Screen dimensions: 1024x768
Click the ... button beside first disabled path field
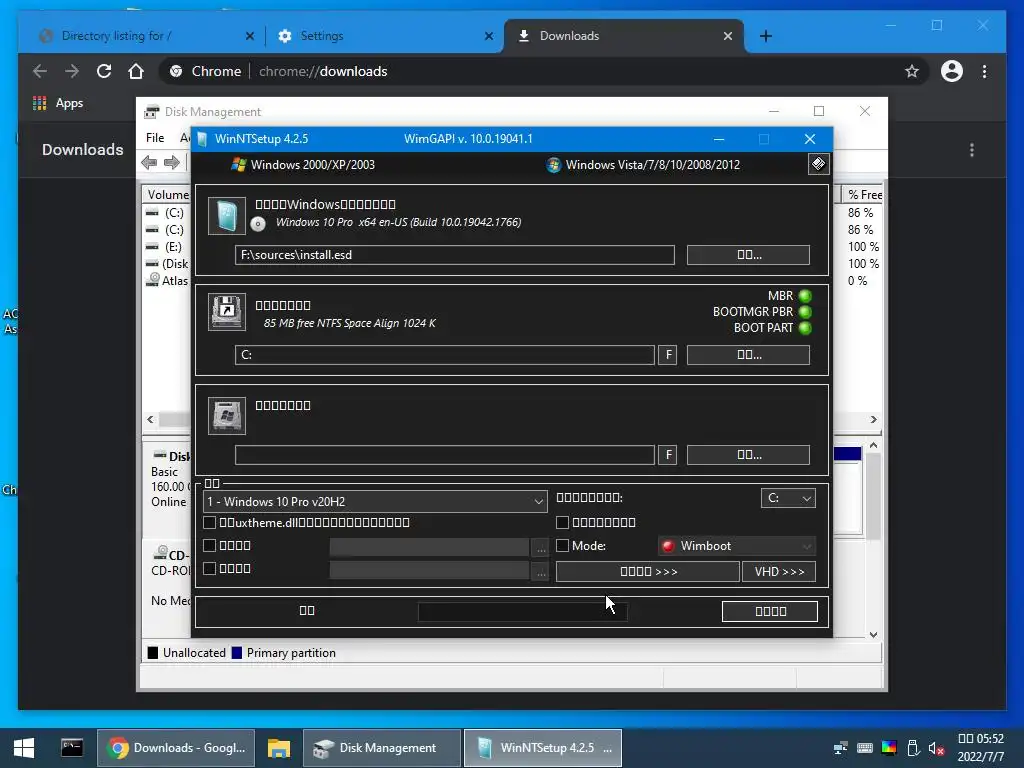[x=540, y=547]
